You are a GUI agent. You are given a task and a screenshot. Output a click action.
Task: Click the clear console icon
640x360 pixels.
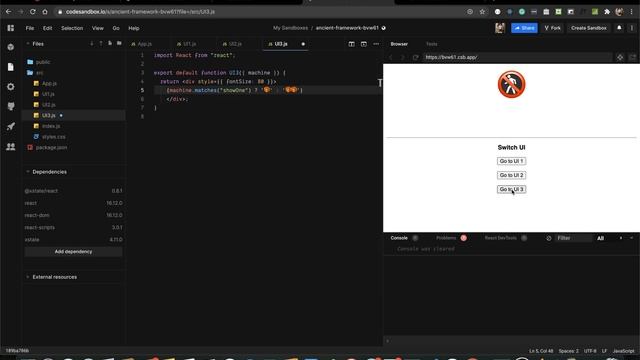click(549, 238)
